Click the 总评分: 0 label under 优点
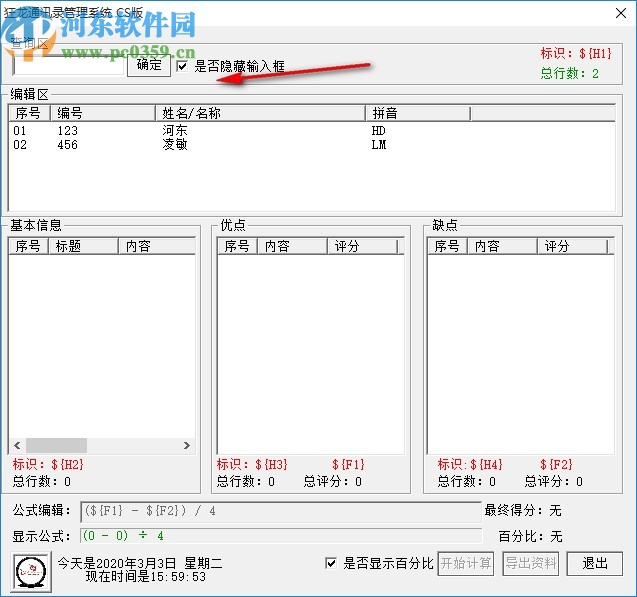 pyautogui.click(x=333, y=482)
